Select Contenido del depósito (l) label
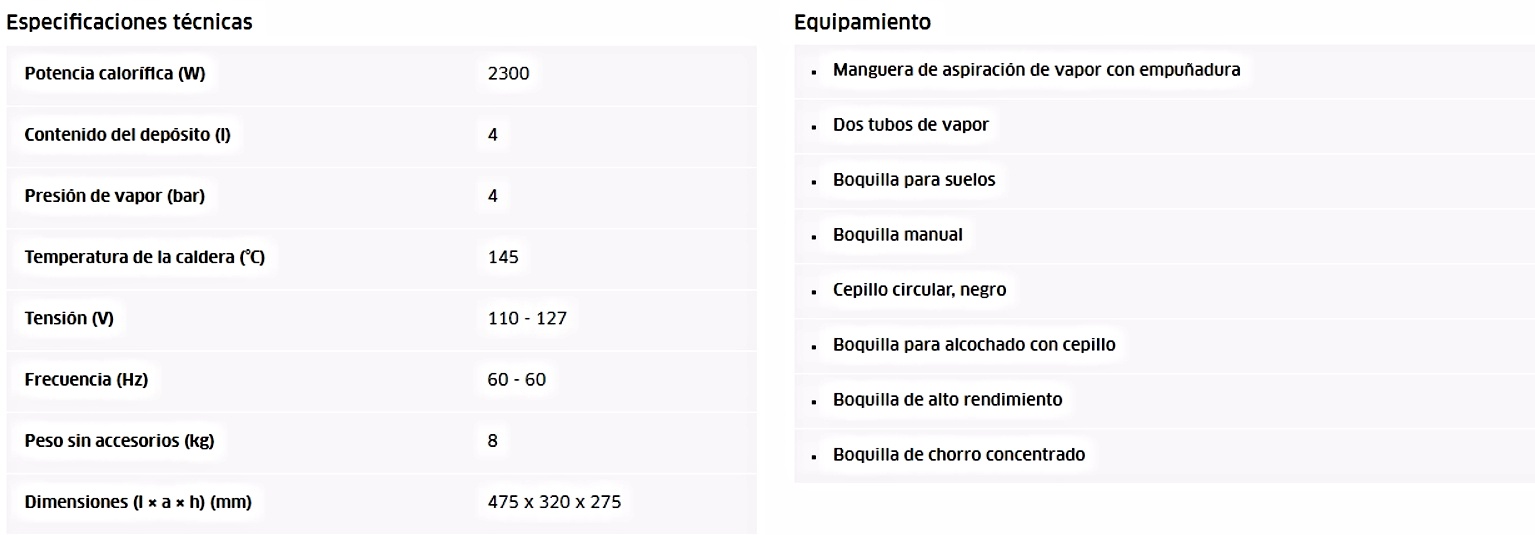The width and height of the screenshot is (1535, 535). point(127,135)
